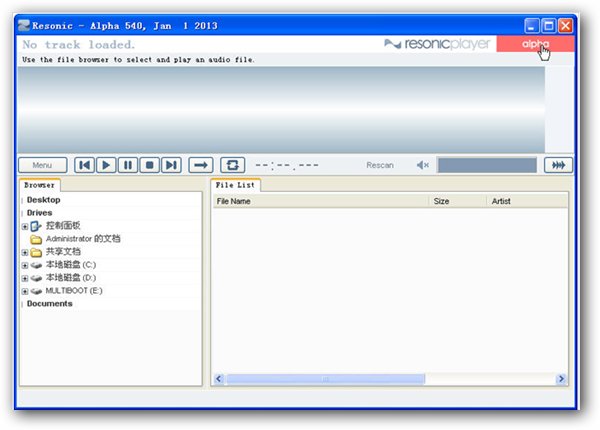This screenshot has width=600, height=430.
Task: Click the Administrator 的文档 folder icon
Action: tap(36, 239)
